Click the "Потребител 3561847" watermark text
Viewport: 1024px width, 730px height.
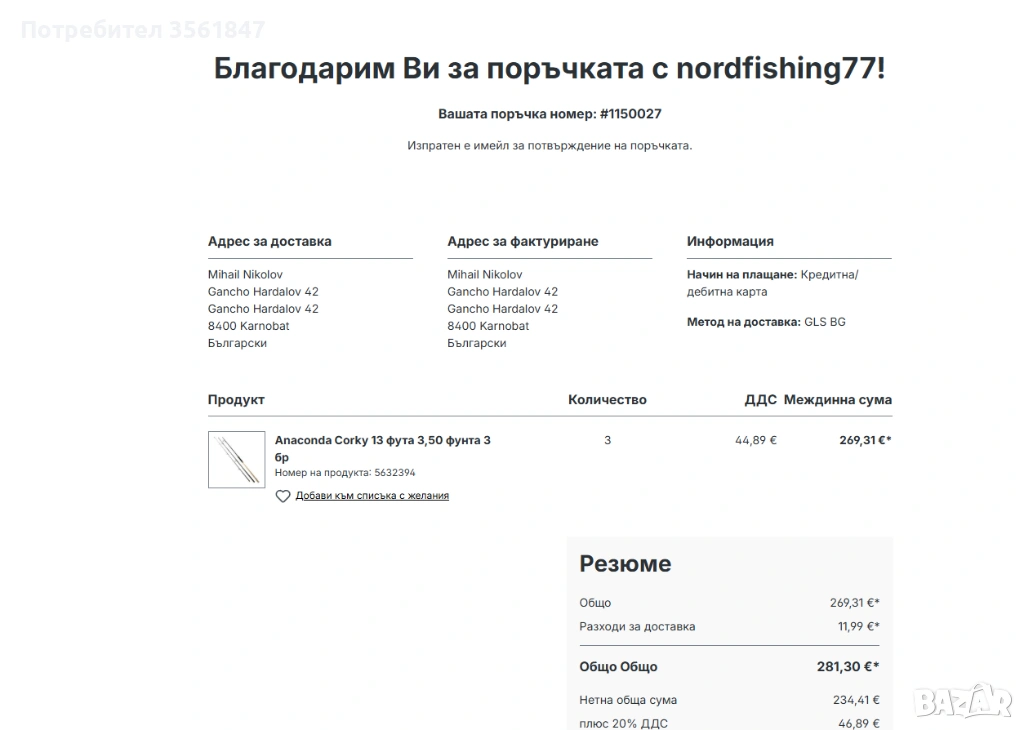143,30
